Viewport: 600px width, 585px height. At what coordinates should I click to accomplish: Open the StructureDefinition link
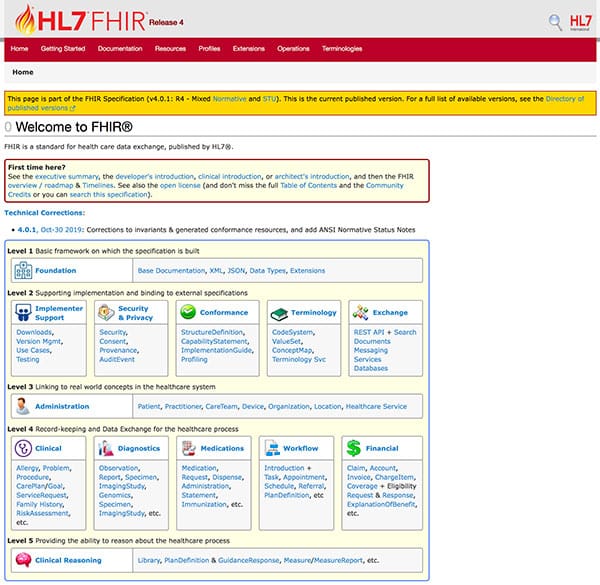212,332
